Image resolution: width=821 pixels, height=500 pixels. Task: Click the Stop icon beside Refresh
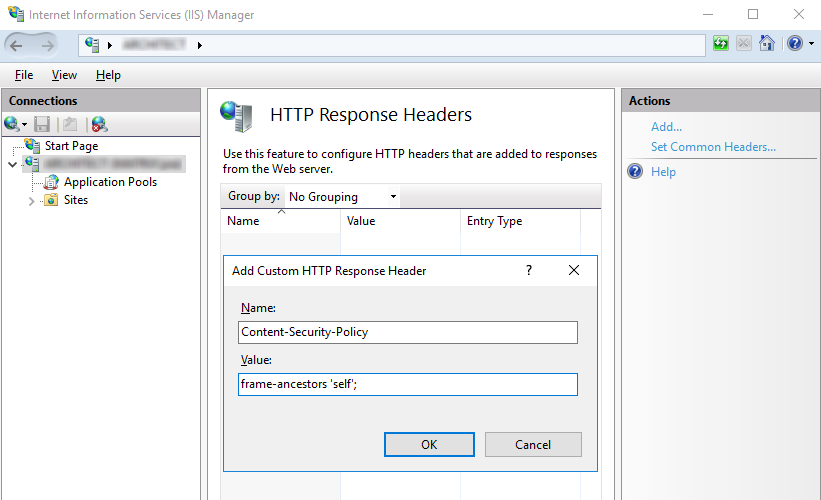point(744,44)
